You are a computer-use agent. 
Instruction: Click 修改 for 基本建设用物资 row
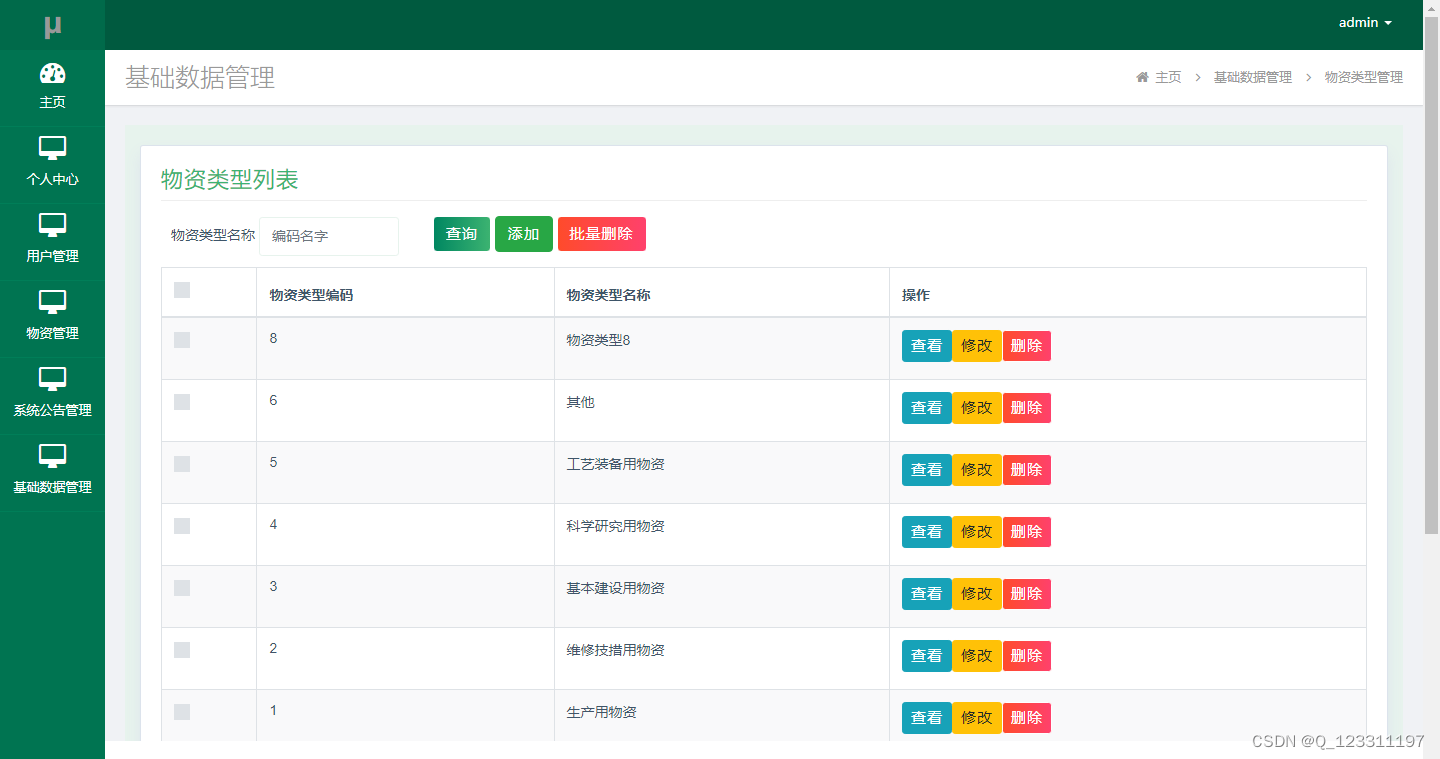pos(977,594)
